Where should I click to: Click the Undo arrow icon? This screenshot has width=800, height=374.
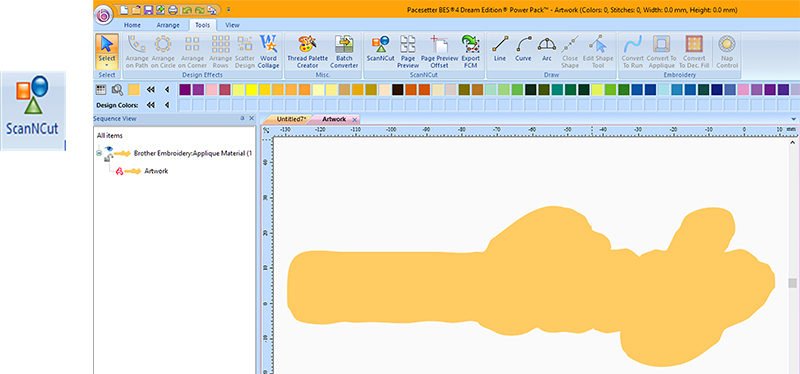tap(187, 10)
